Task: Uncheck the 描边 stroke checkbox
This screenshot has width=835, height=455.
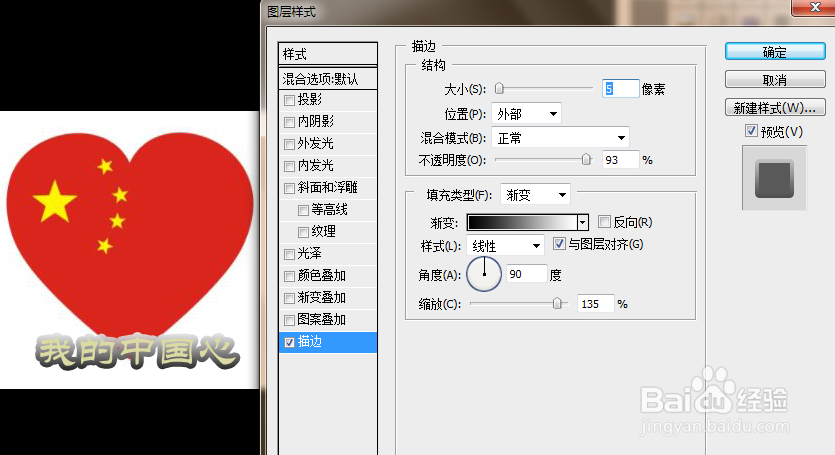Action: (289, 342)
